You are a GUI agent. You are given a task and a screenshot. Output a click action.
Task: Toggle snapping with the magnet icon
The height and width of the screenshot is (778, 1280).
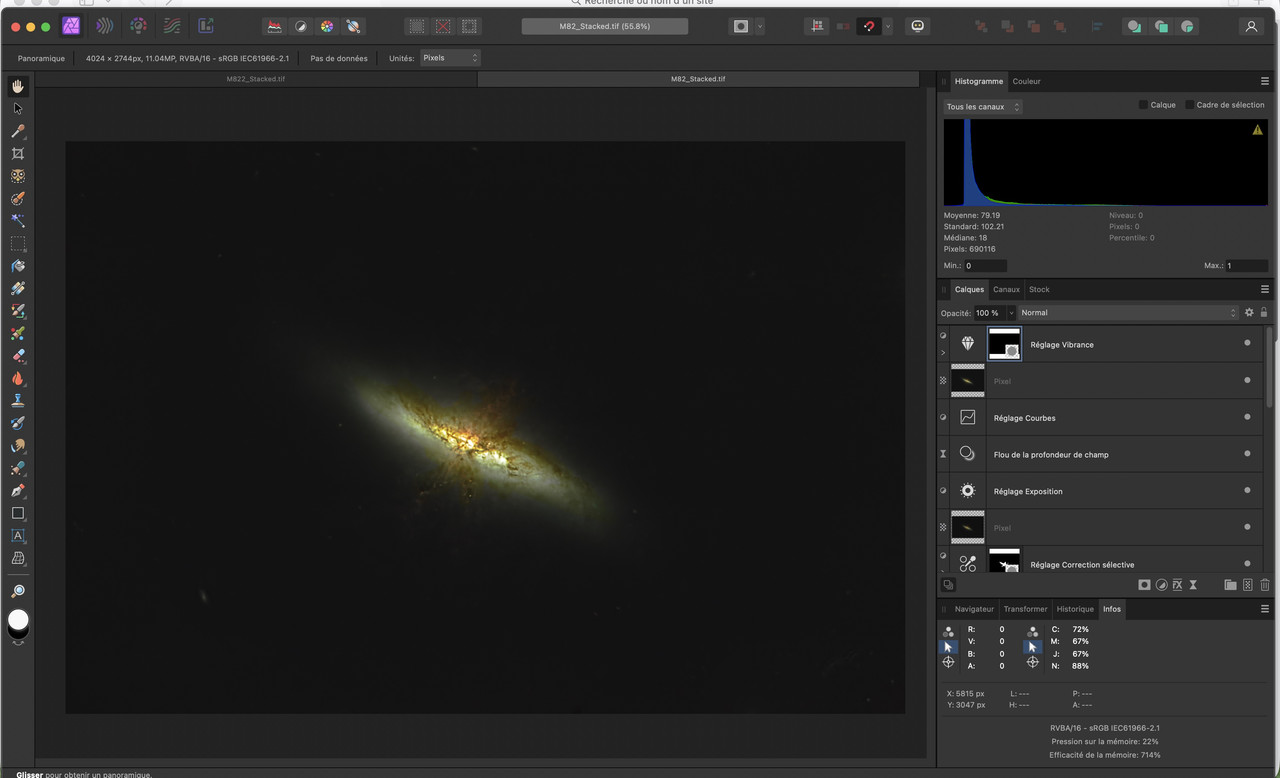pos(869,26)
